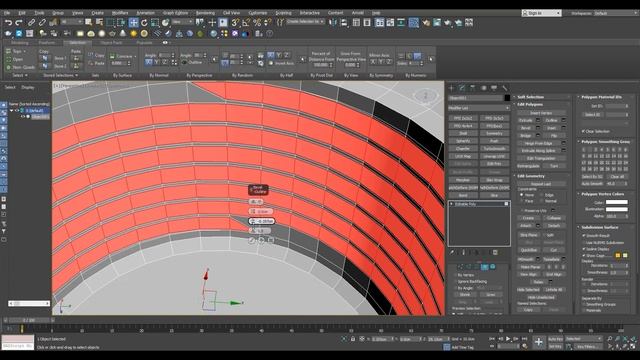
Task: Go to the start frame
Action: coord(492,339)
